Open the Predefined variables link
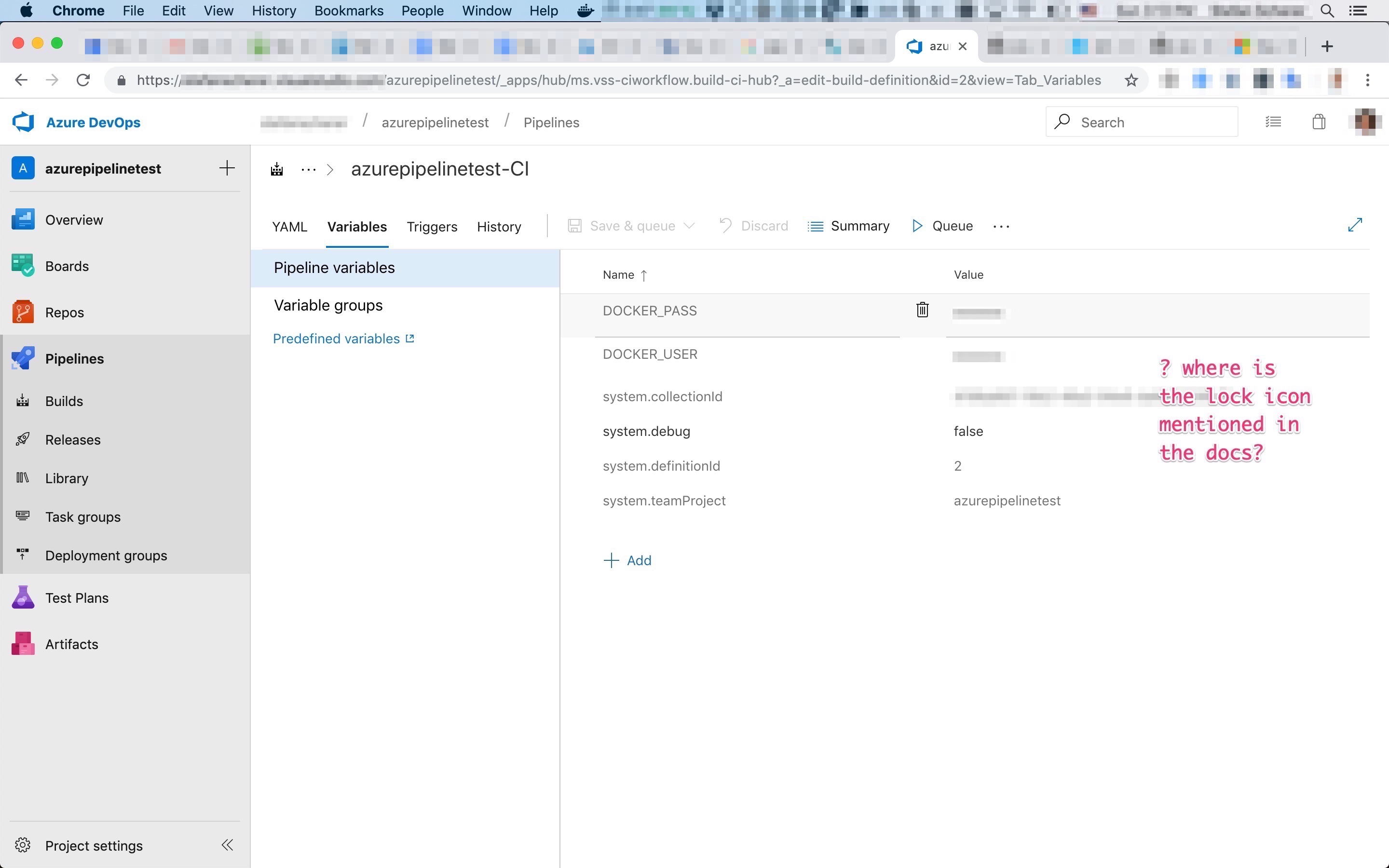Viewport: 1389px width, 868px height. coord(343,339)
